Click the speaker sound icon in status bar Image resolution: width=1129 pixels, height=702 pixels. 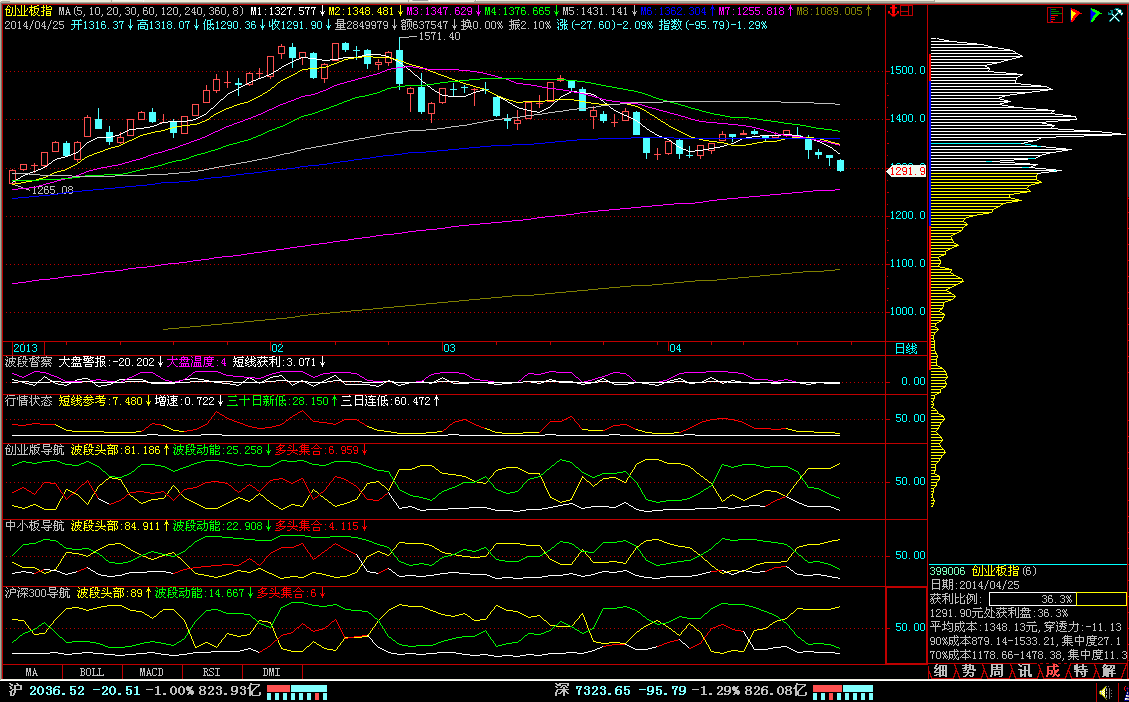coord(1103,691)
